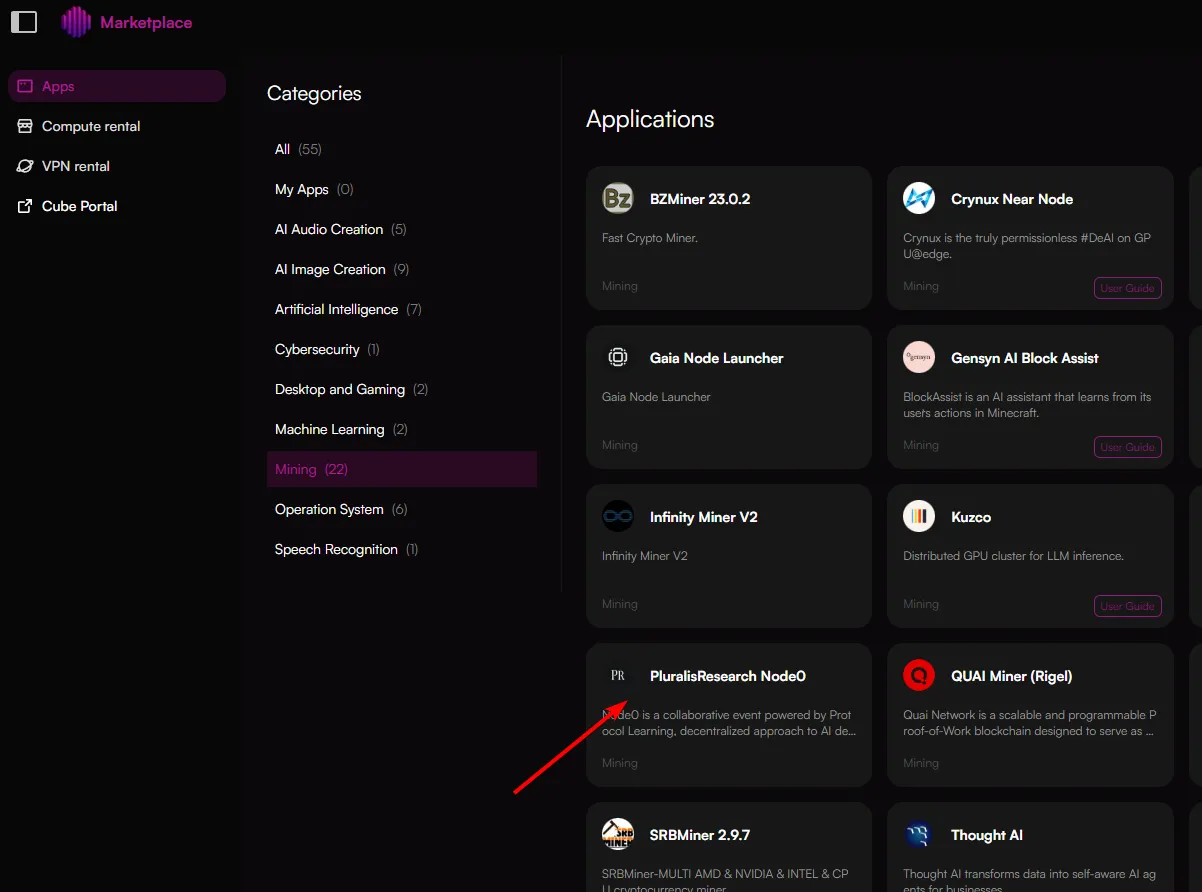Screen dimensions: 1202x892
Task: Open Gaia Node Launcher title
Action: click(x=717, y=358)
